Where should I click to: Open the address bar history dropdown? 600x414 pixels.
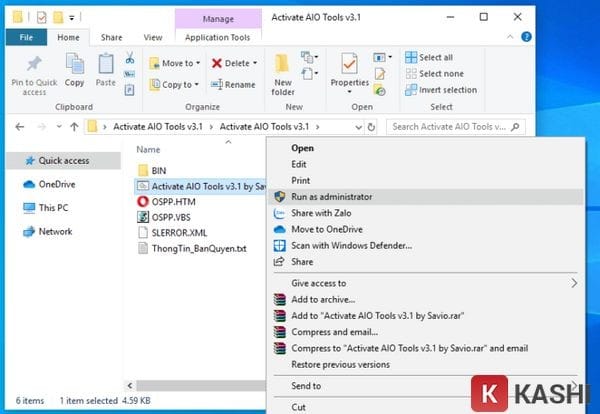point(359,127)
